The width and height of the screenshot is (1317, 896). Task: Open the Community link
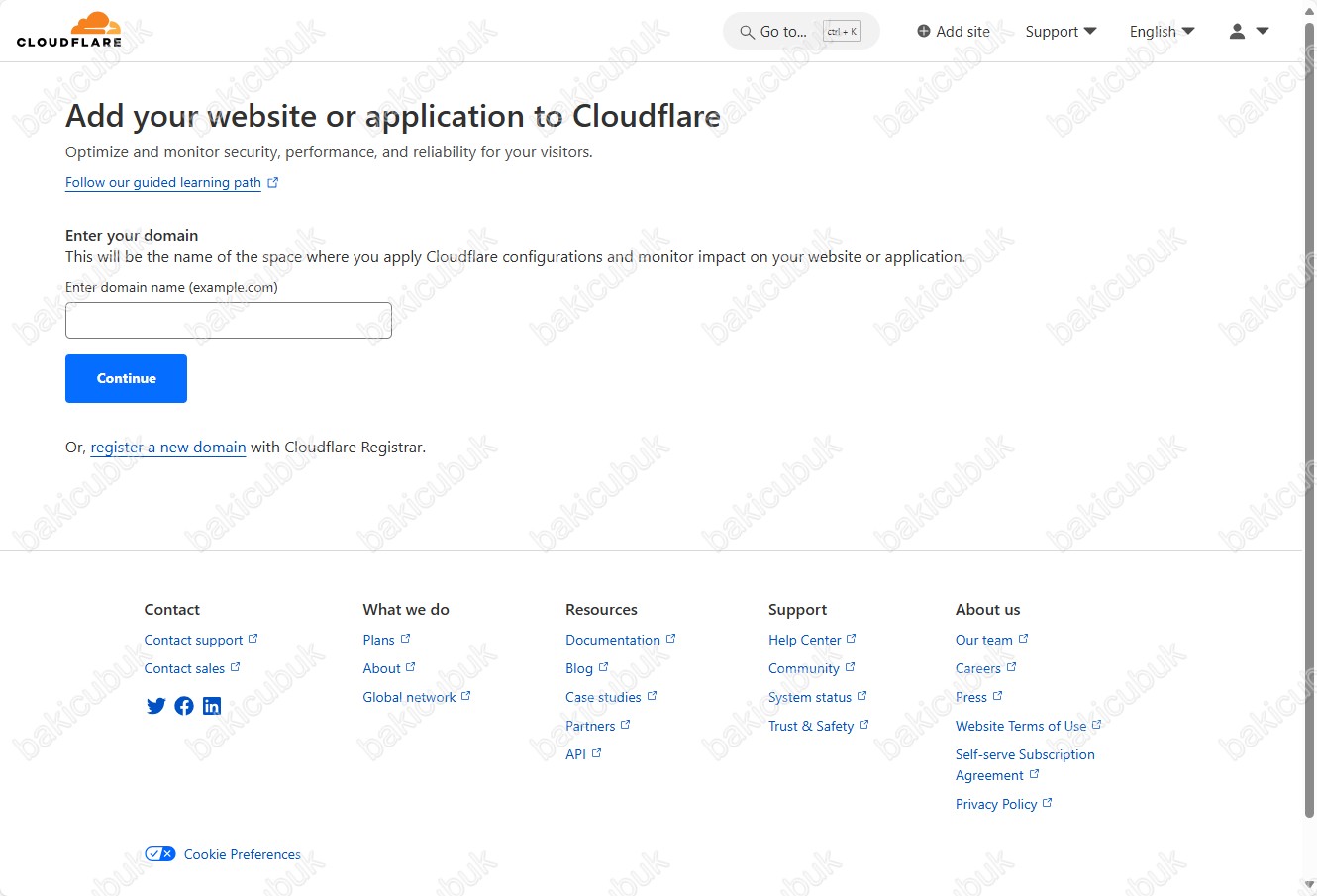point(803,668)
